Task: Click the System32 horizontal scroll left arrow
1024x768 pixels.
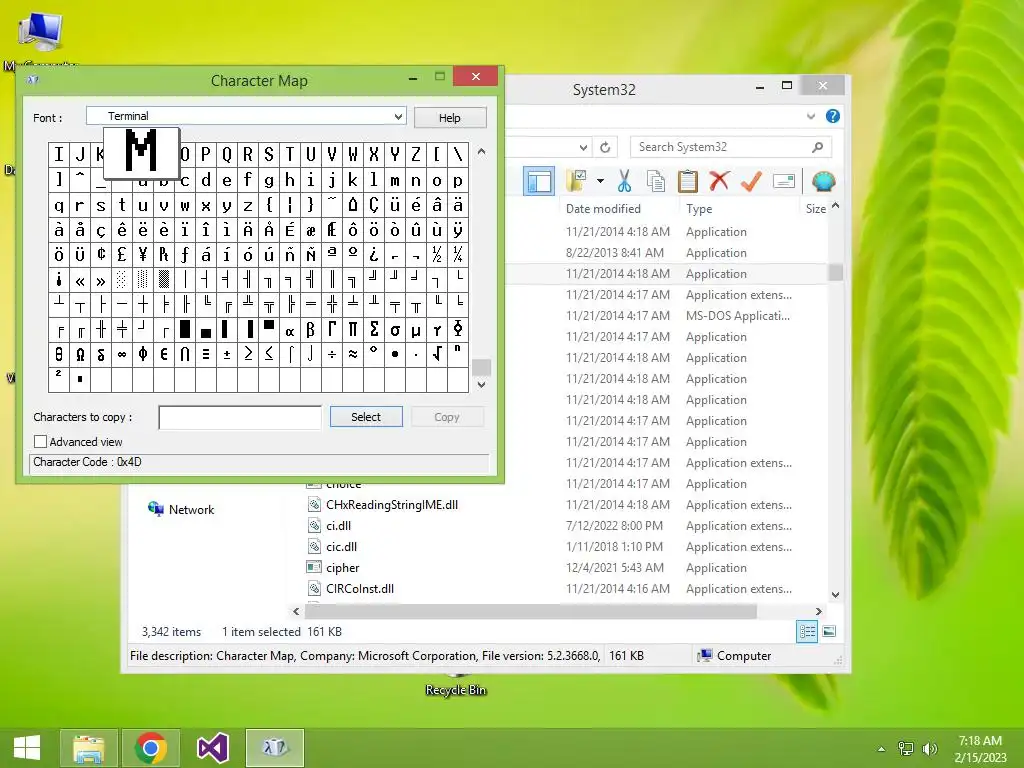Action: coord(296,611)
